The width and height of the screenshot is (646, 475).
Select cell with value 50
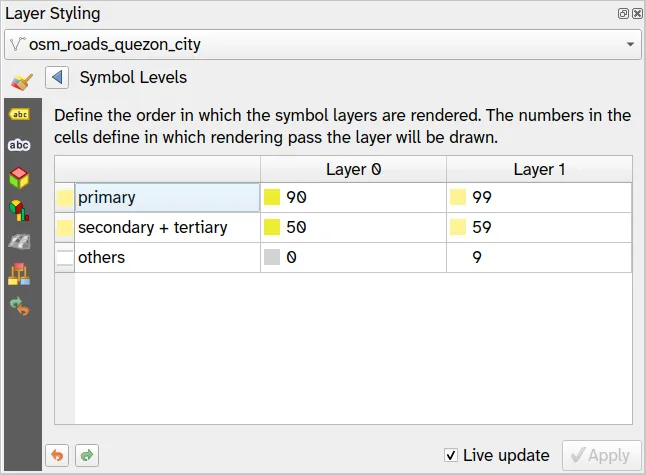click(x=353, y=227)
